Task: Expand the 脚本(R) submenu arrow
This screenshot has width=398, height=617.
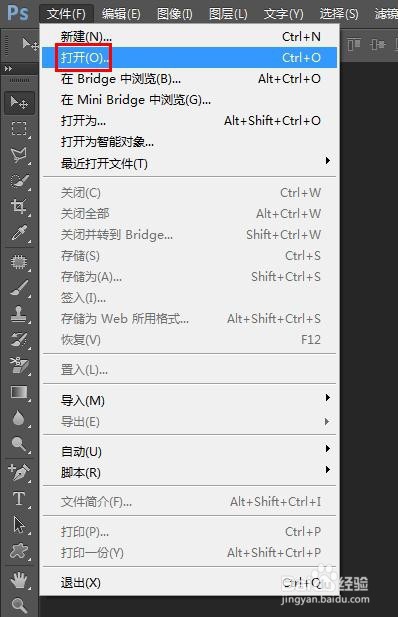Action: coord(328,469)
